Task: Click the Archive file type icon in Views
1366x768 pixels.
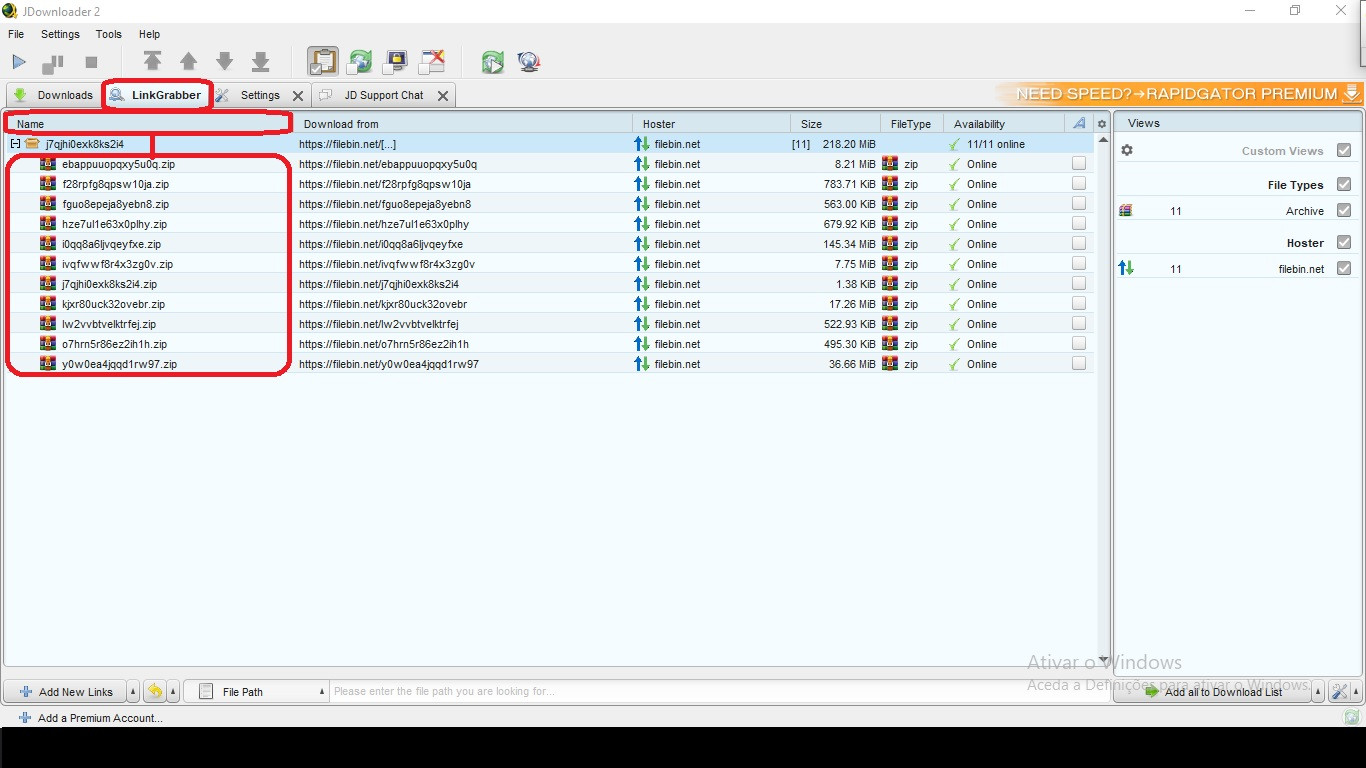Action: tap(1126, 210)
